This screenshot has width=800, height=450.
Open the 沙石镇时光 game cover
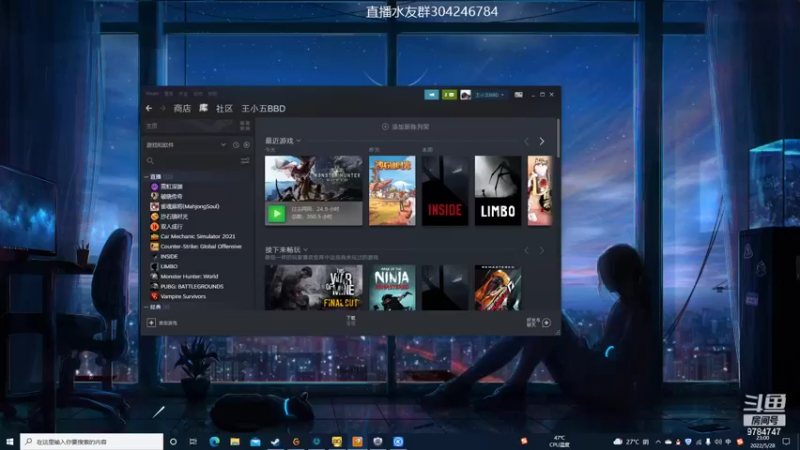click(392, 190)
